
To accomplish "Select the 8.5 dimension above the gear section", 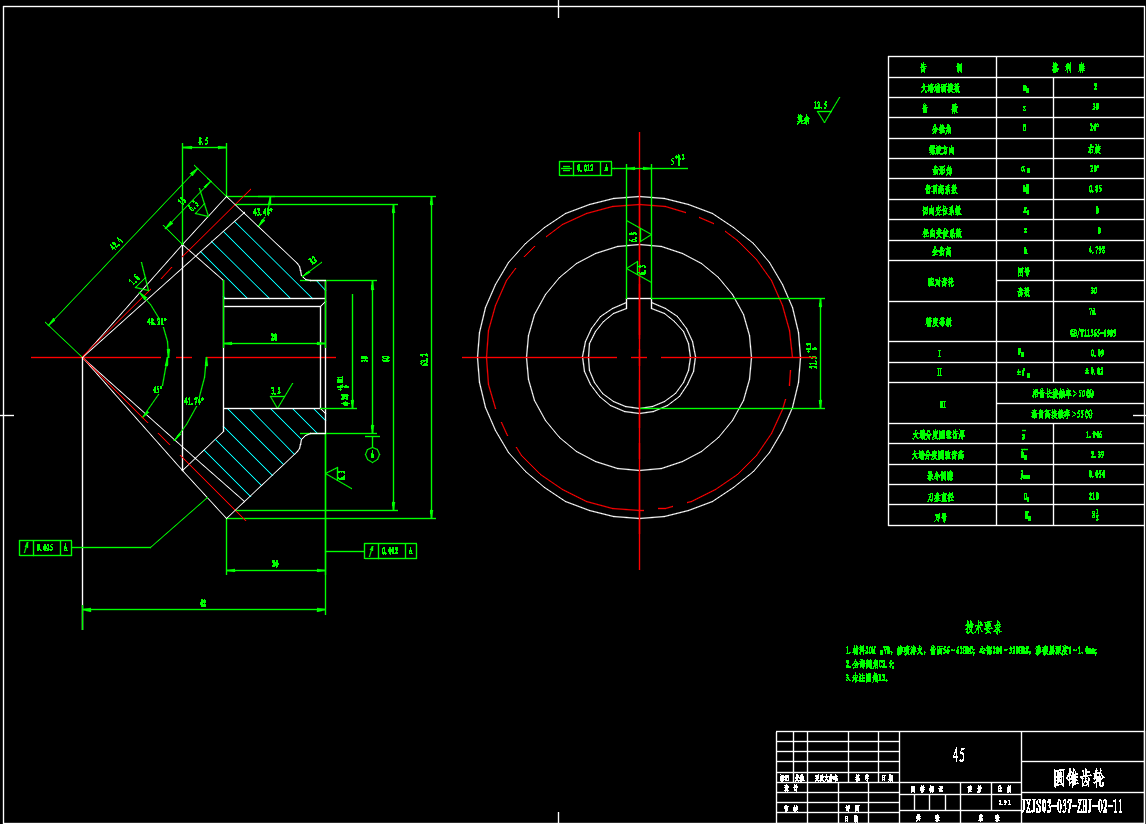I will point(203,141).
